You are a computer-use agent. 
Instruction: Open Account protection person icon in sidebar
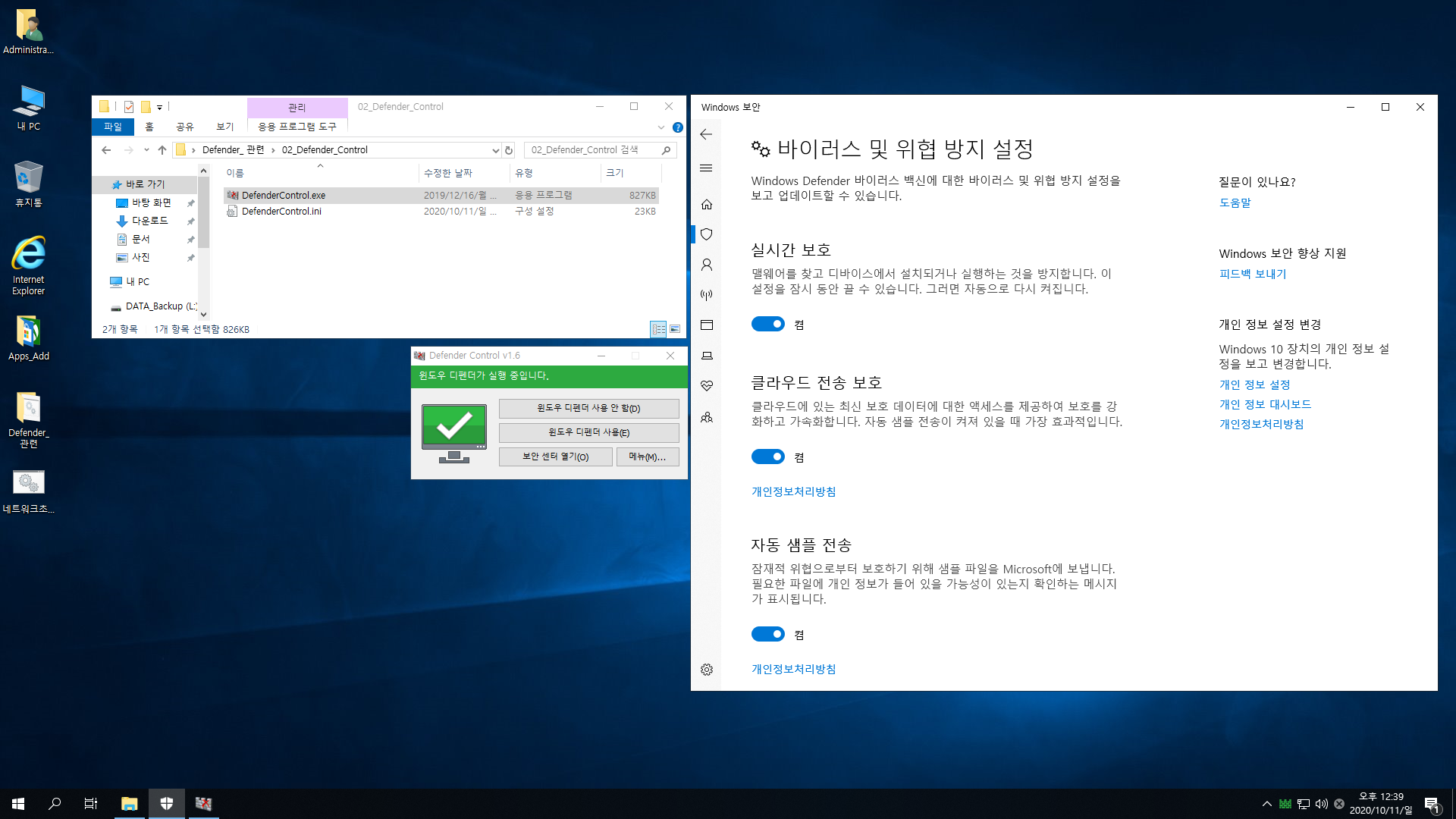pyautogui.click(x=707, y=265)
